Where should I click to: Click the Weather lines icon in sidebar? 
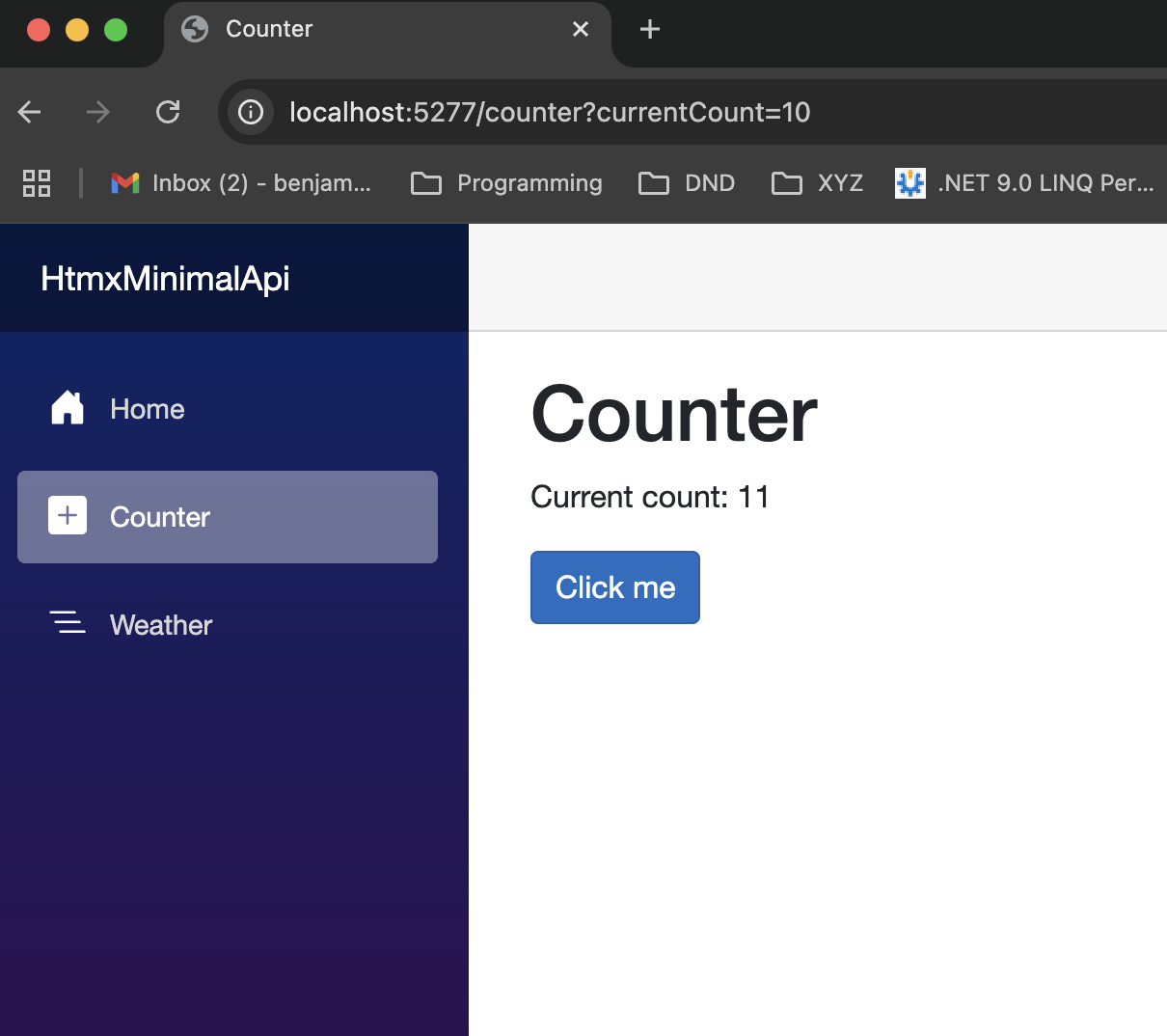pos(68,623)
